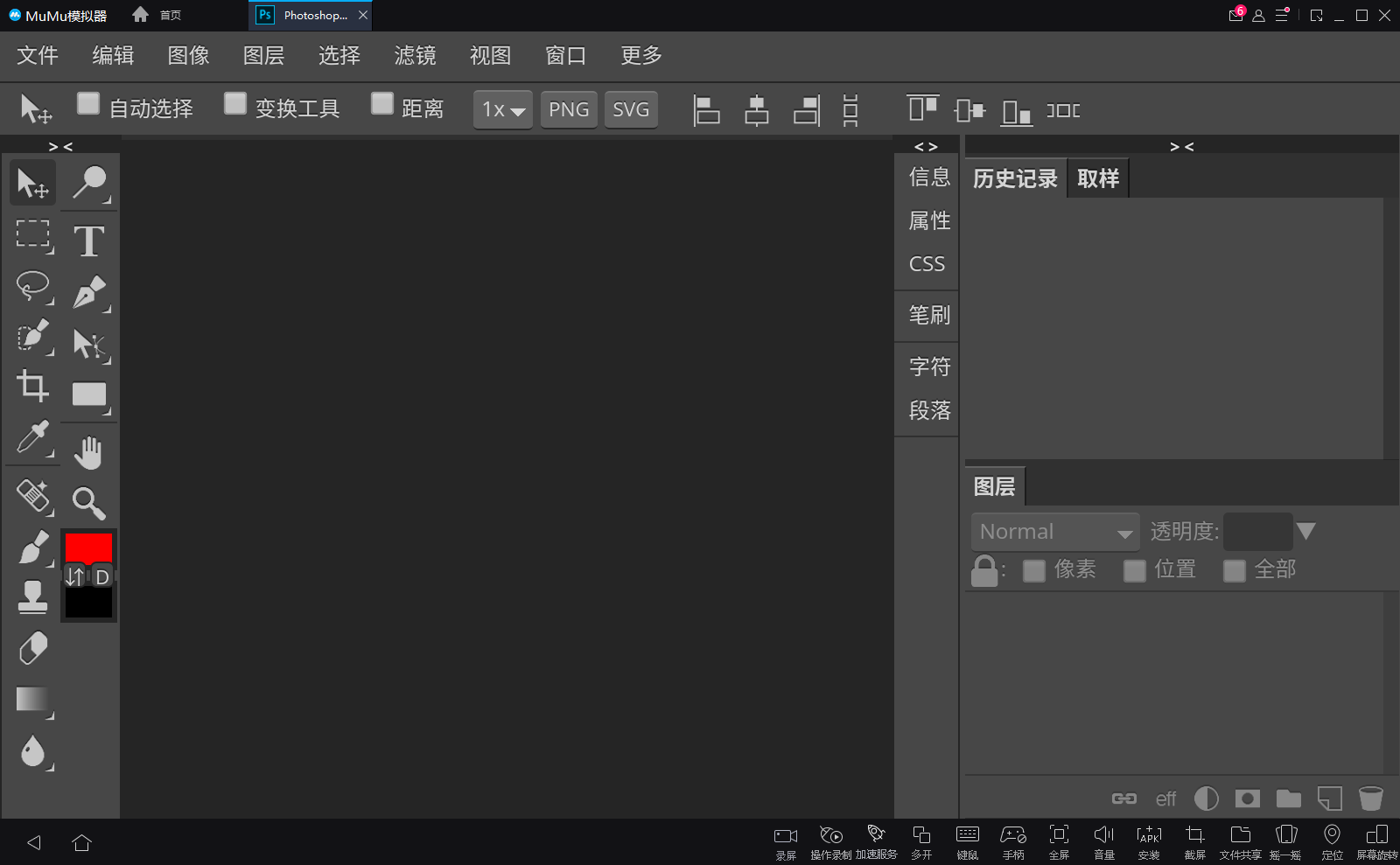Enable the 自动选择 checkbox
The width and height of the screenshot is (1400, 865).
[88, 104]
